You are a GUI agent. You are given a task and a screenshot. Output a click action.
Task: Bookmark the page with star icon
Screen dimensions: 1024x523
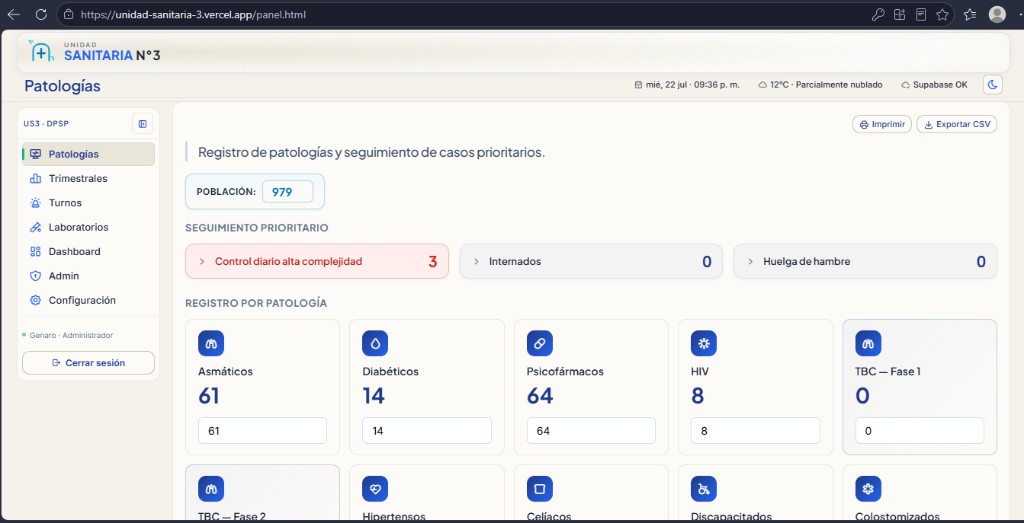942,14
